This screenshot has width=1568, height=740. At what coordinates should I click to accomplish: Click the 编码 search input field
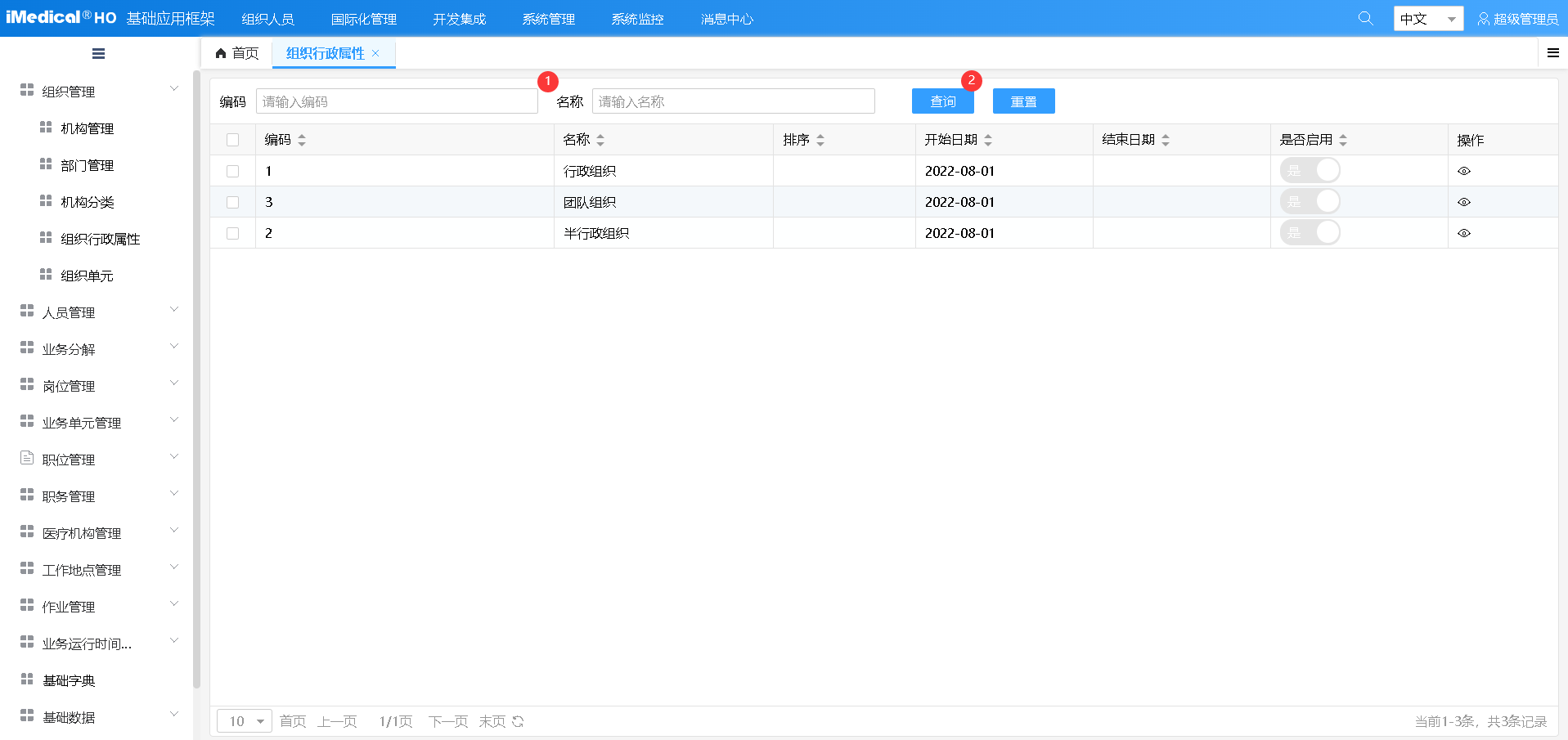click(x=397, y=101)
